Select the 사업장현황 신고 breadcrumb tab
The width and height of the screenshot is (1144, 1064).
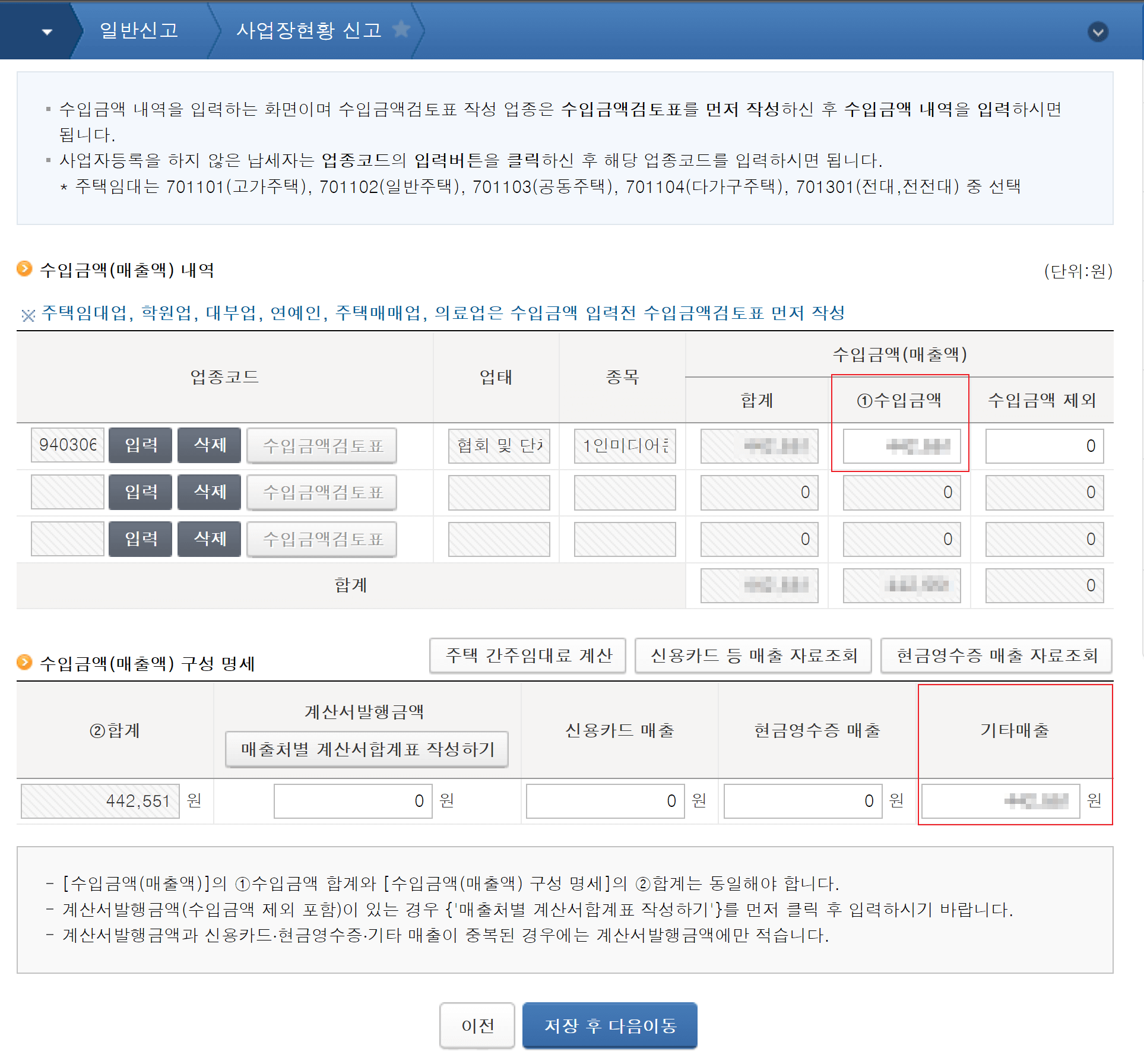point(309,30)
